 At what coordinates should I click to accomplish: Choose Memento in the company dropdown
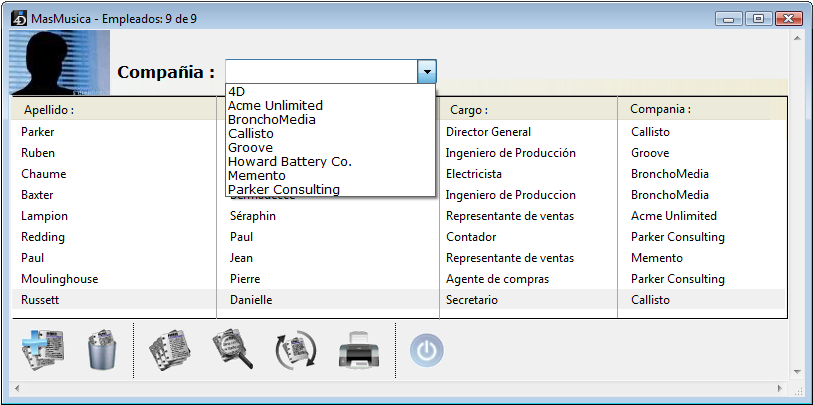(256, 175)
